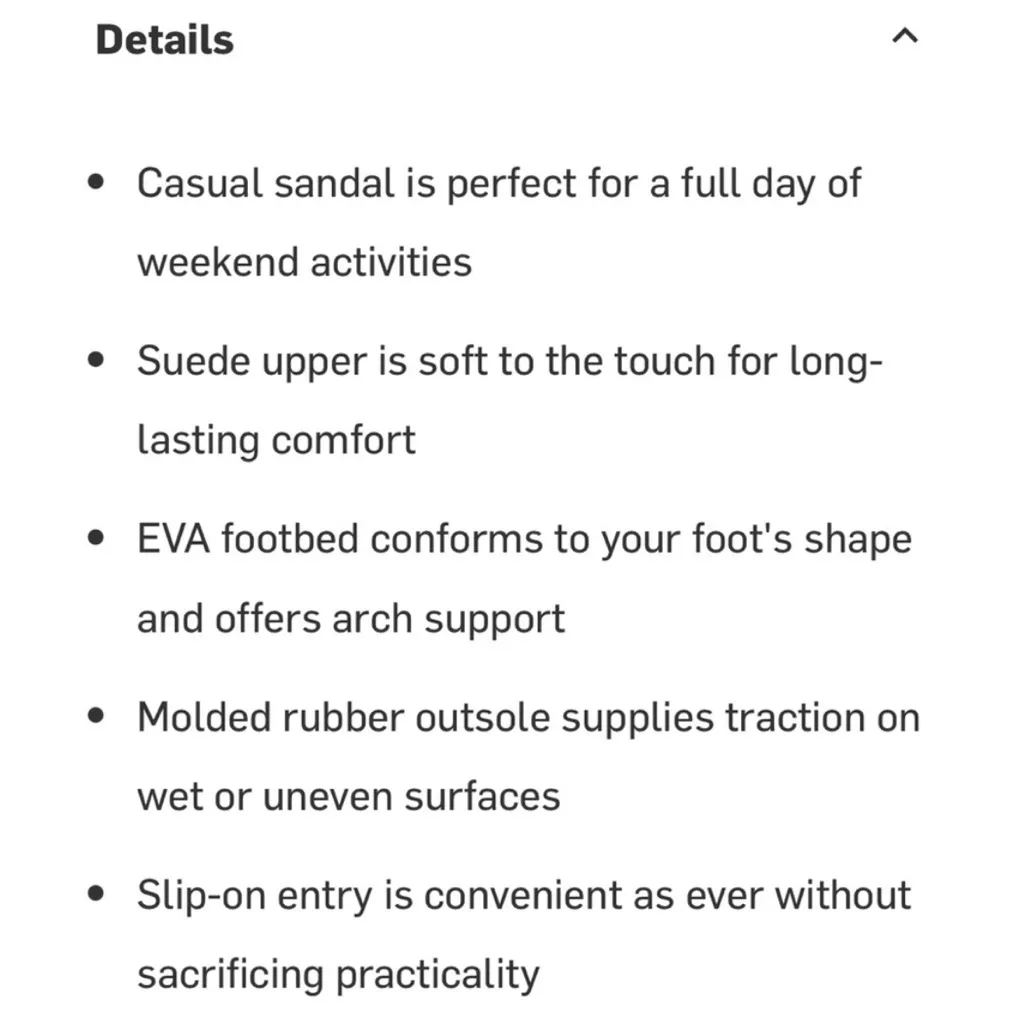Screen dimensions: 1025x1025
Task: Click the 'weekend activities' text line
Action: point(304,262)
